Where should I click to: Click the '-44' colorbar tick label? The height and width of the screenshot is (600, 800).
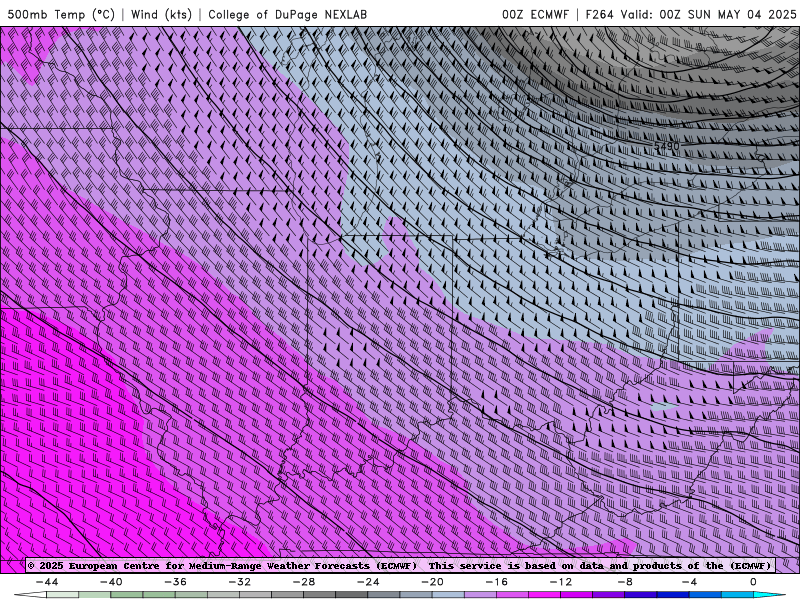click(x=47, y=582)
